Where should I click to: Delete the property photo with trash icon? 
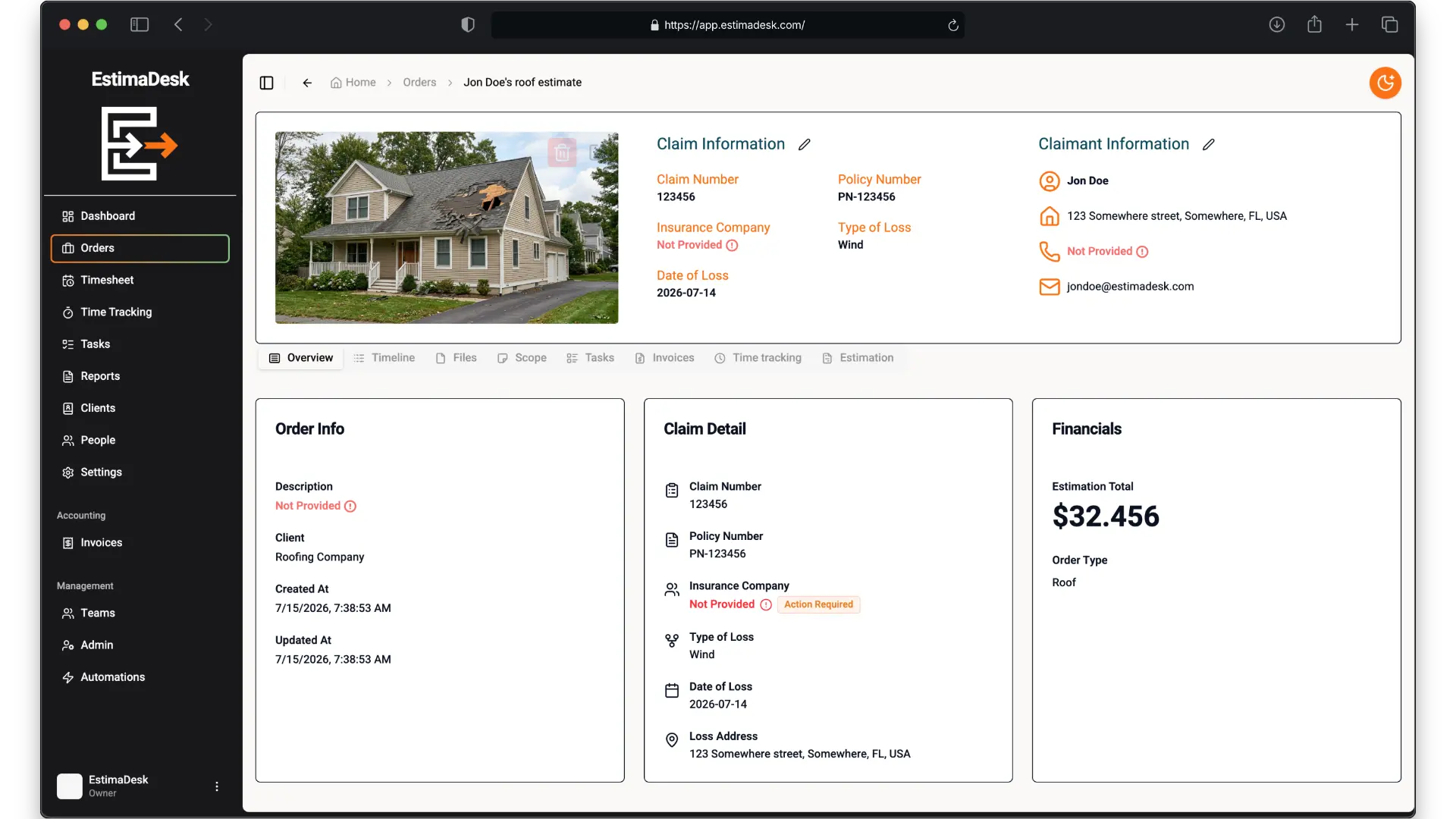tap(562, 152)
